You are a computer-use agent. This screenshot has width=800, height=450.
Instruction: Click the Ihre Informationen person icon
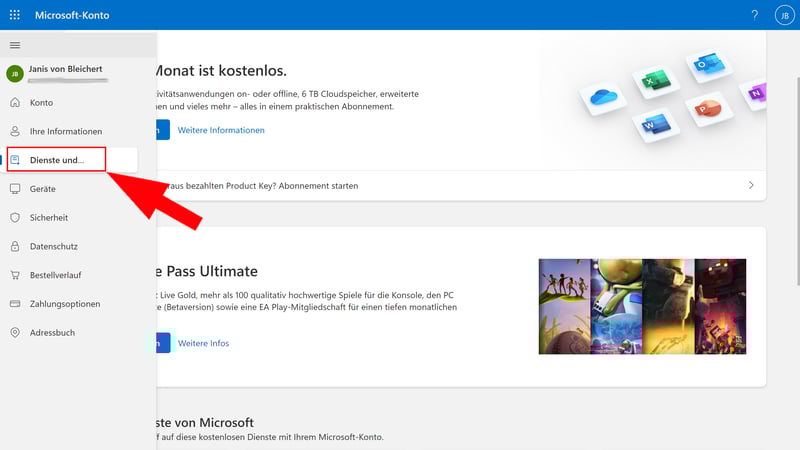15,131
